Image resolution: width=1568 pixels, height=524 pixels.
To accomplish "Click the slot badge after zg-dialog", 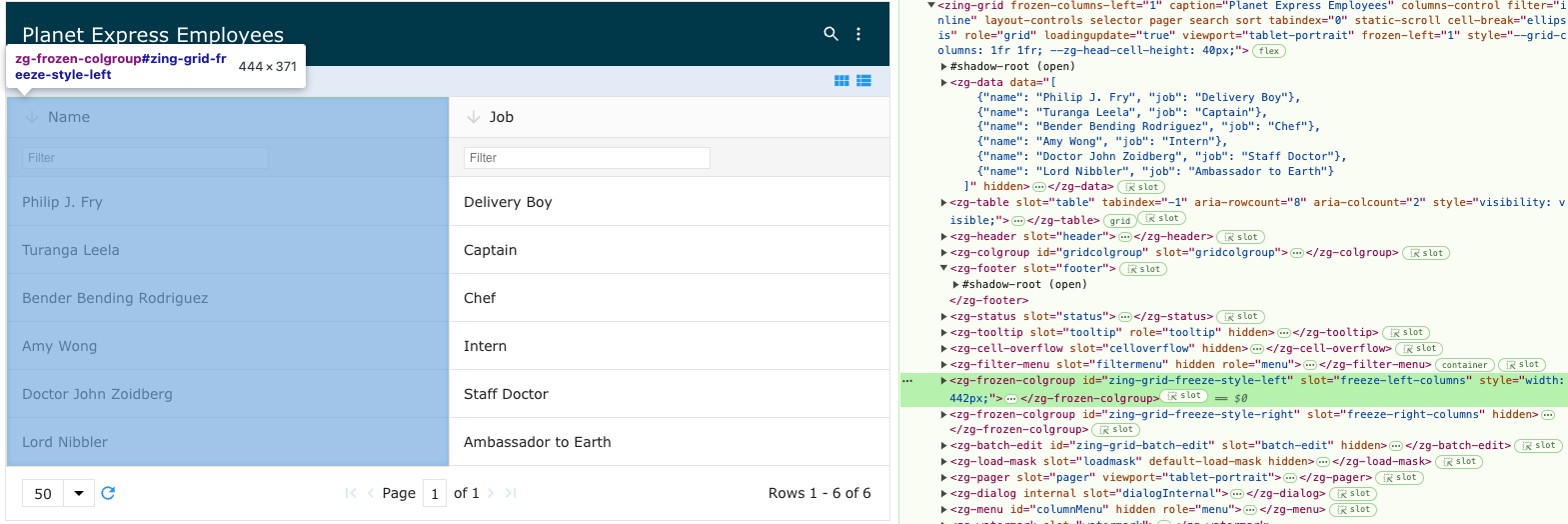I will [1353, 494].
